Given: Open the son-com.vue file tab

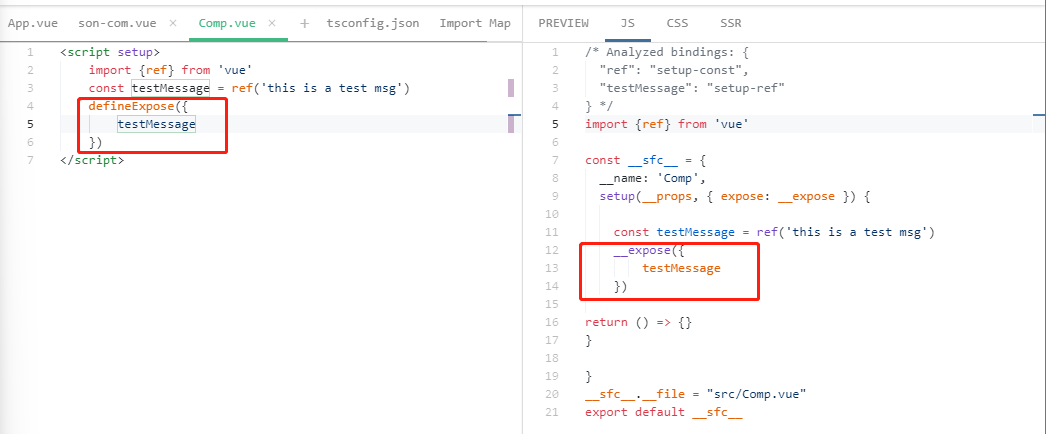Looking at the screenshot, I should click(117, 23).
